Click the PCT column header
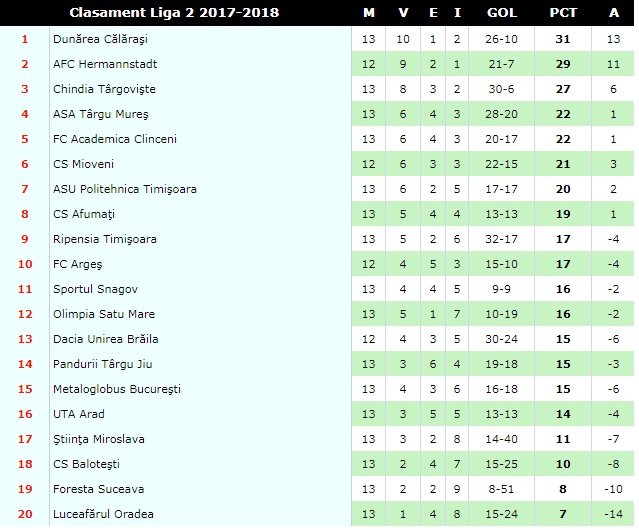 (x=563, y=13)
